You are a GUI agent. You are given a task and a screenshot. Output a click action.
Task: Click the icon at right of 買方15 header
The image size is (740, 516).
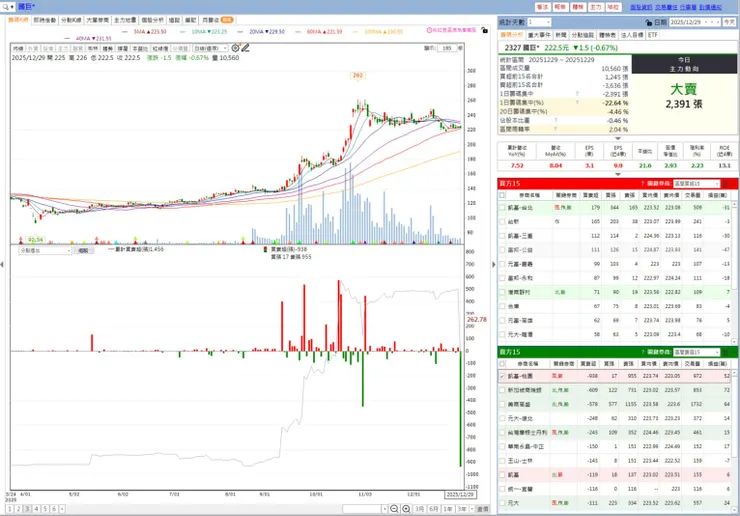tap(725, 183)
